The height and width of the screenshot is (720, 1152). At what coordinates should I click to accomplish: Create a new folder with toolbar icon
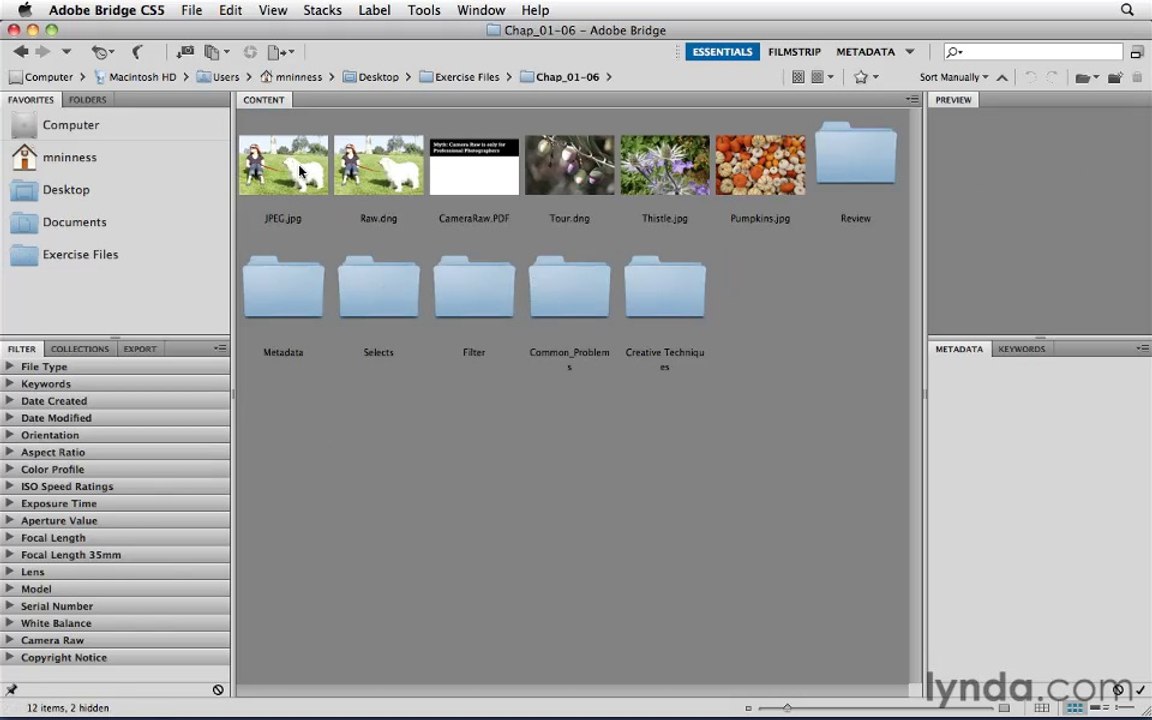pyautogui.click(x=1115, y=77)
